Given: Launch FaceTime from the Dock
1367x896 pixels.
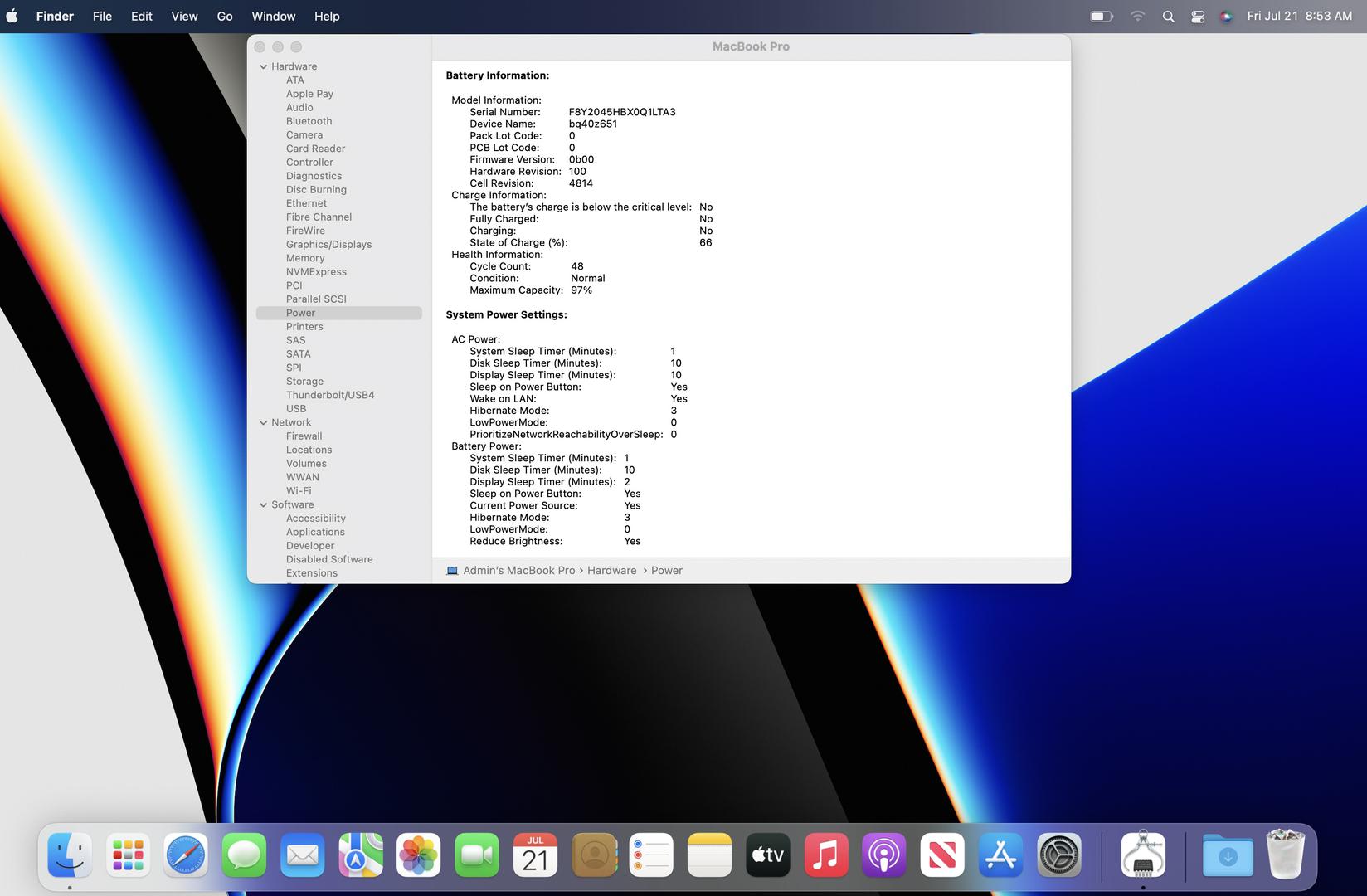Looking at the screenshot, I should click(477, 855).
